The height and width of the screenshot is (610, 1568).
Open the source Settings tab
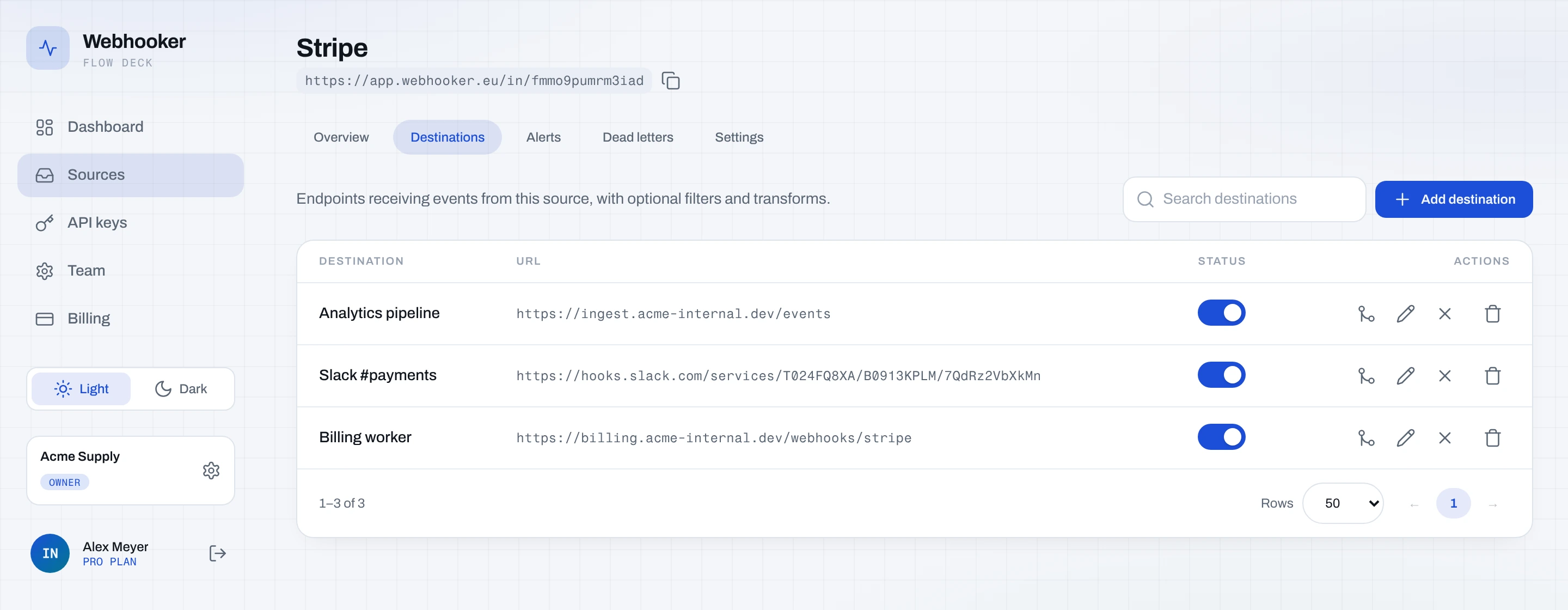click(738, 137)
